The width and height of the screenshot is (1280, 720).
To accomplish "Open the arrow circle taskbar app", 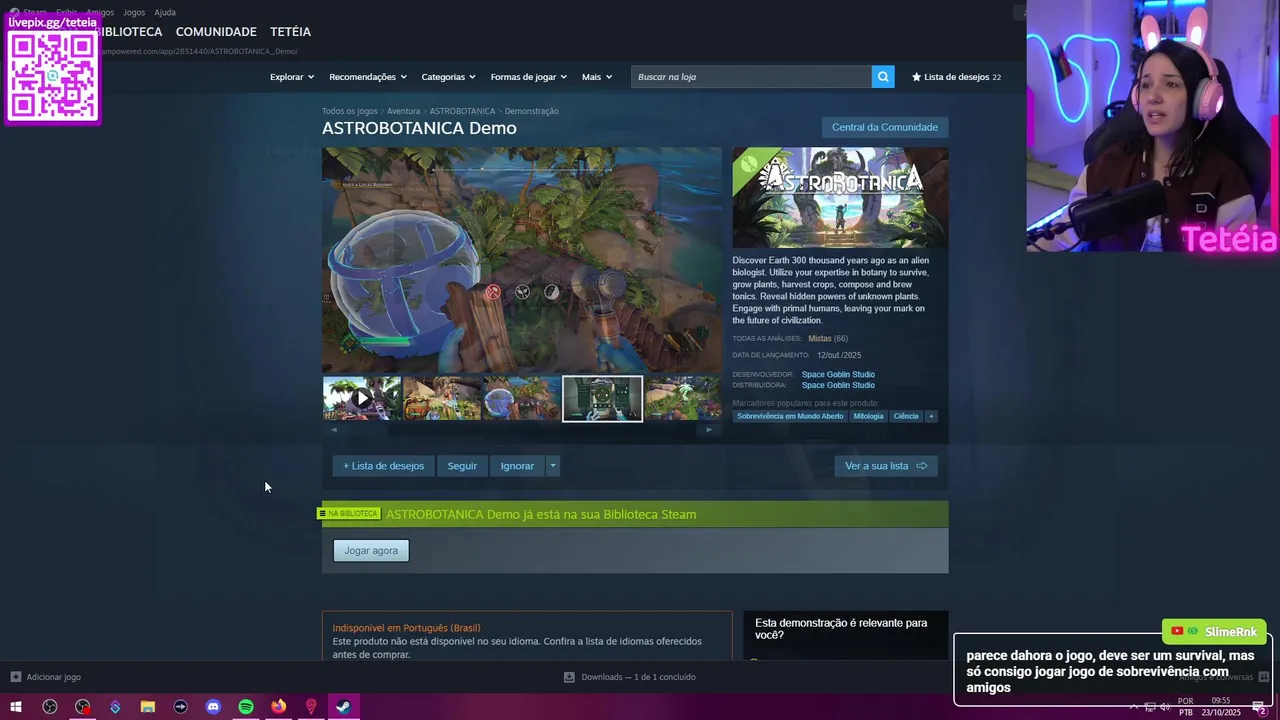I will pyautogui.click(x=180, y=707).
